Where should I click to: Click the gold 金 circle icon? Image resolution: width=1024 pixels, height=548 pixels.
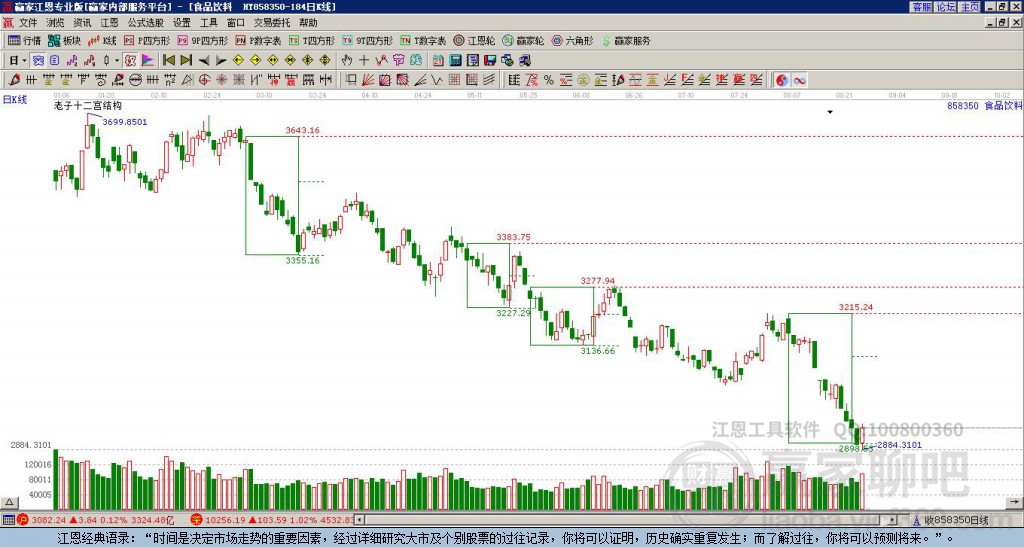[583, 80]
